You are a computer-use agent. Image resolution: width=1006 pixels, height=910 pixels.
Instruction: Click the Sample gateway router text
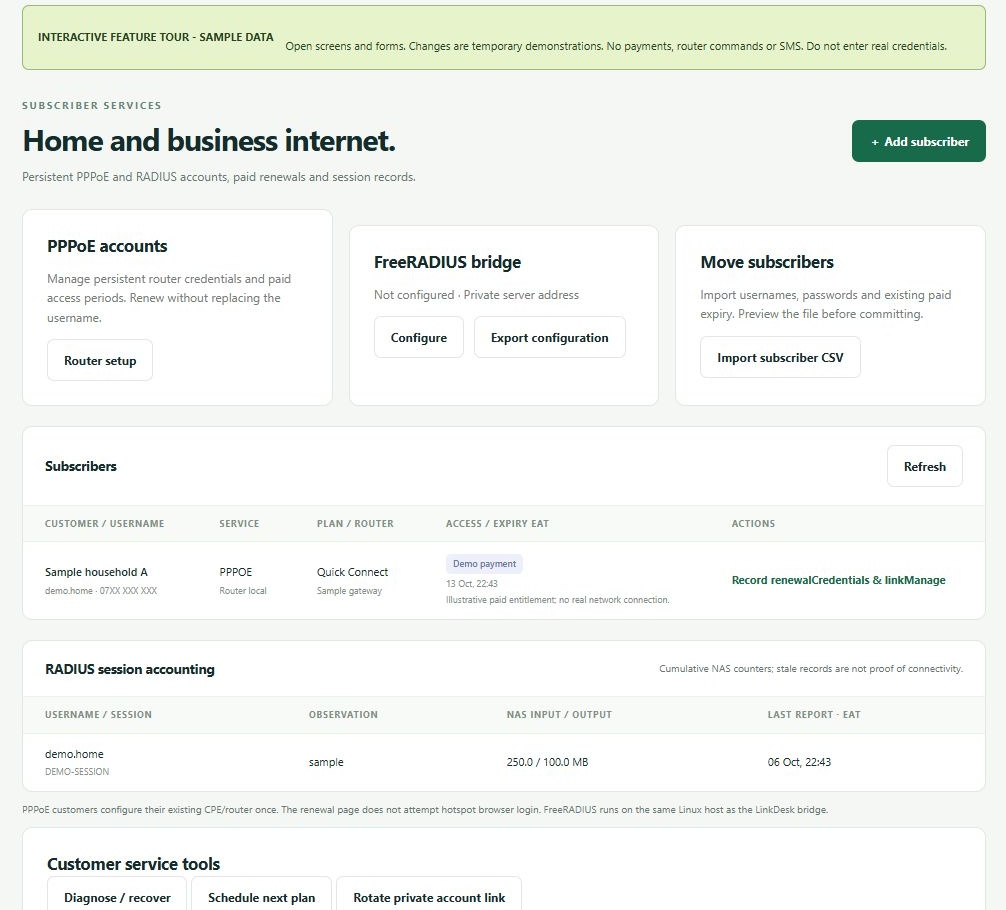coord(349,590)
